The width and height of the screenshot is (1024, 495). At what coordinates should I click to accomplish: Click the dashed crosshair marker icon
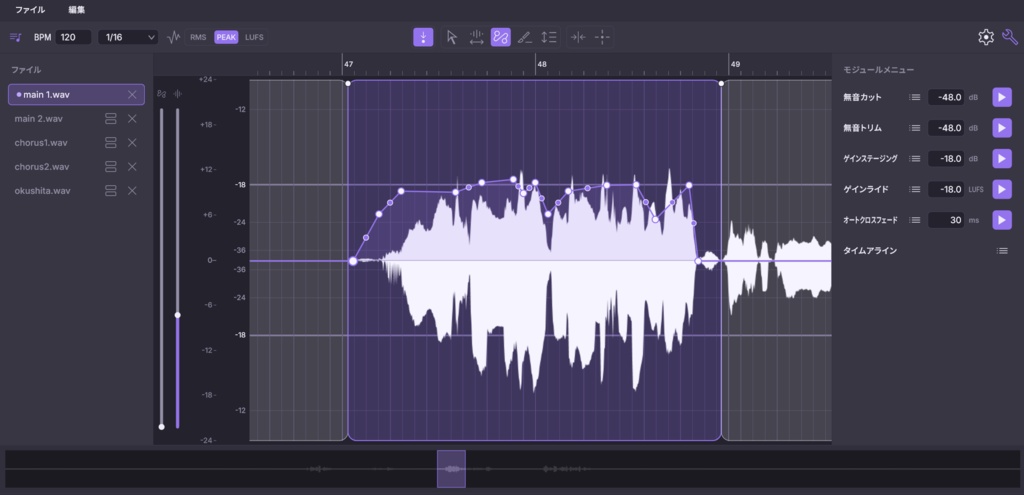tap(602, 37)
